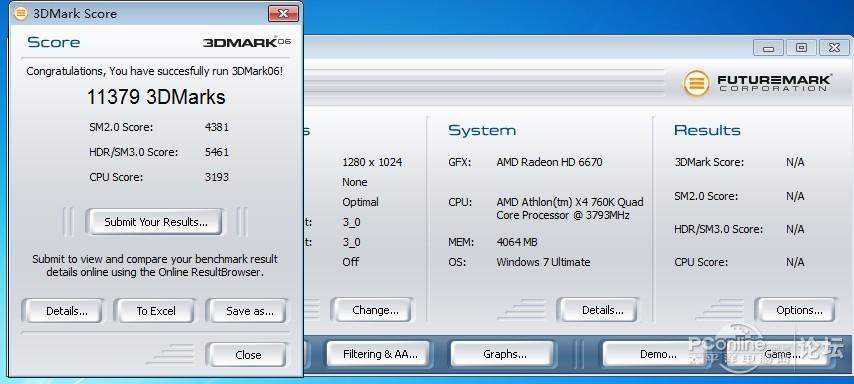Open the Graphs button
The height and width of the screenshot is (384, 854).
(504, 354)
